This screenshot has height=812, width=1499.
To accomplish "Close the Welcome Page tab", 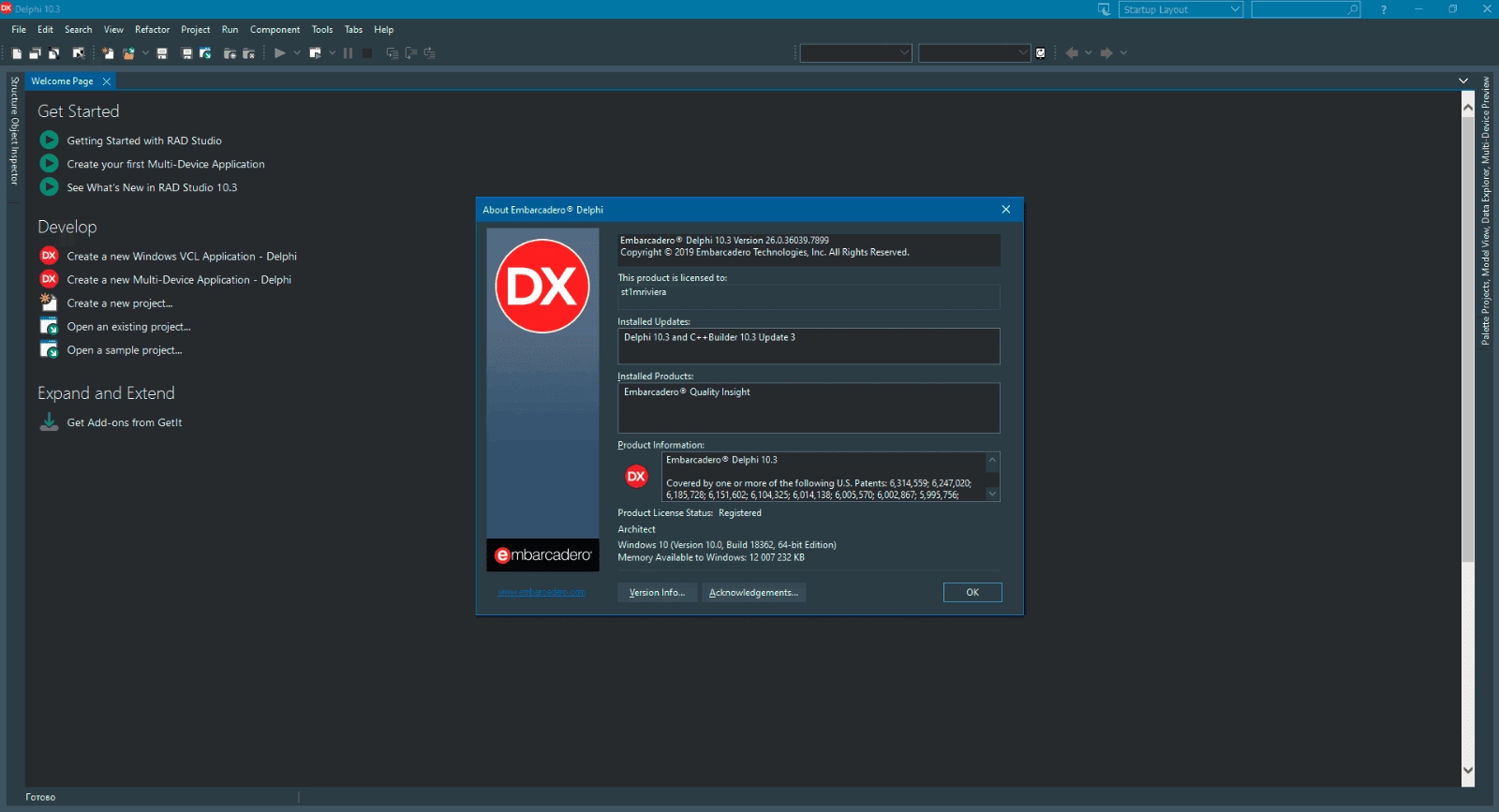I will point(107,81).
